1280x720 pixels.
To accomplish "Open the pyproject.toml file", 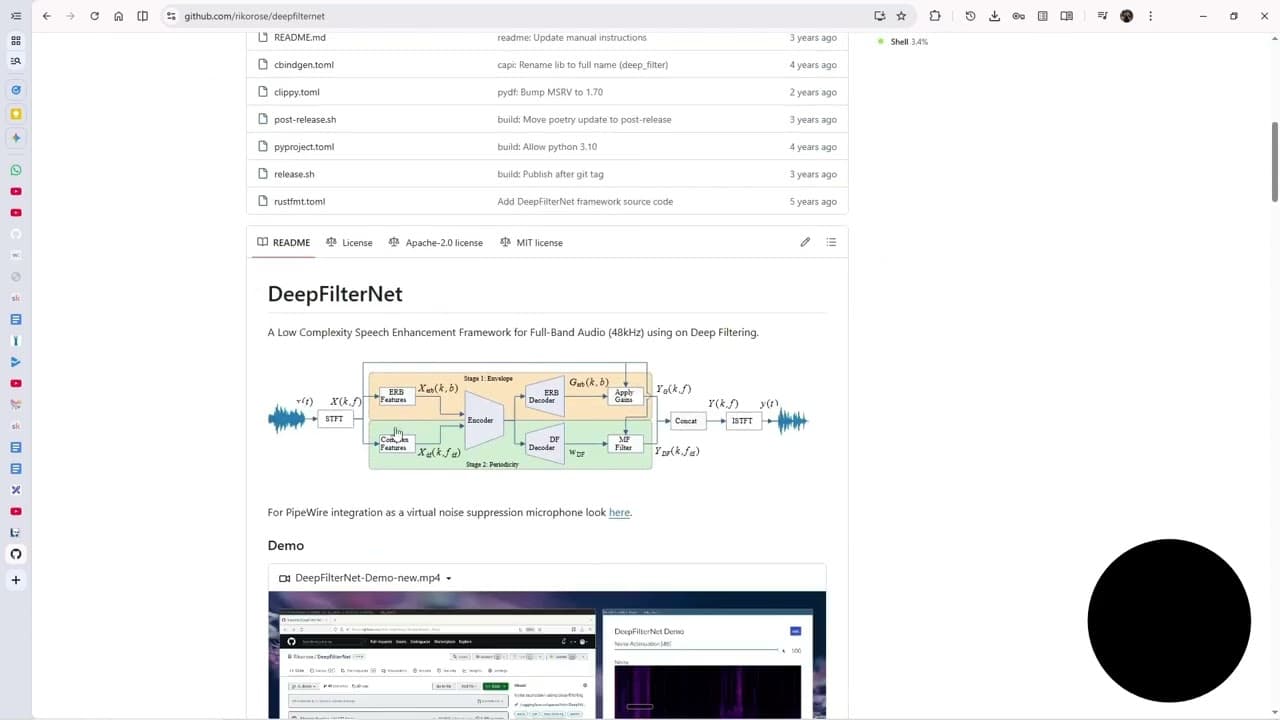I will point(304,147).
